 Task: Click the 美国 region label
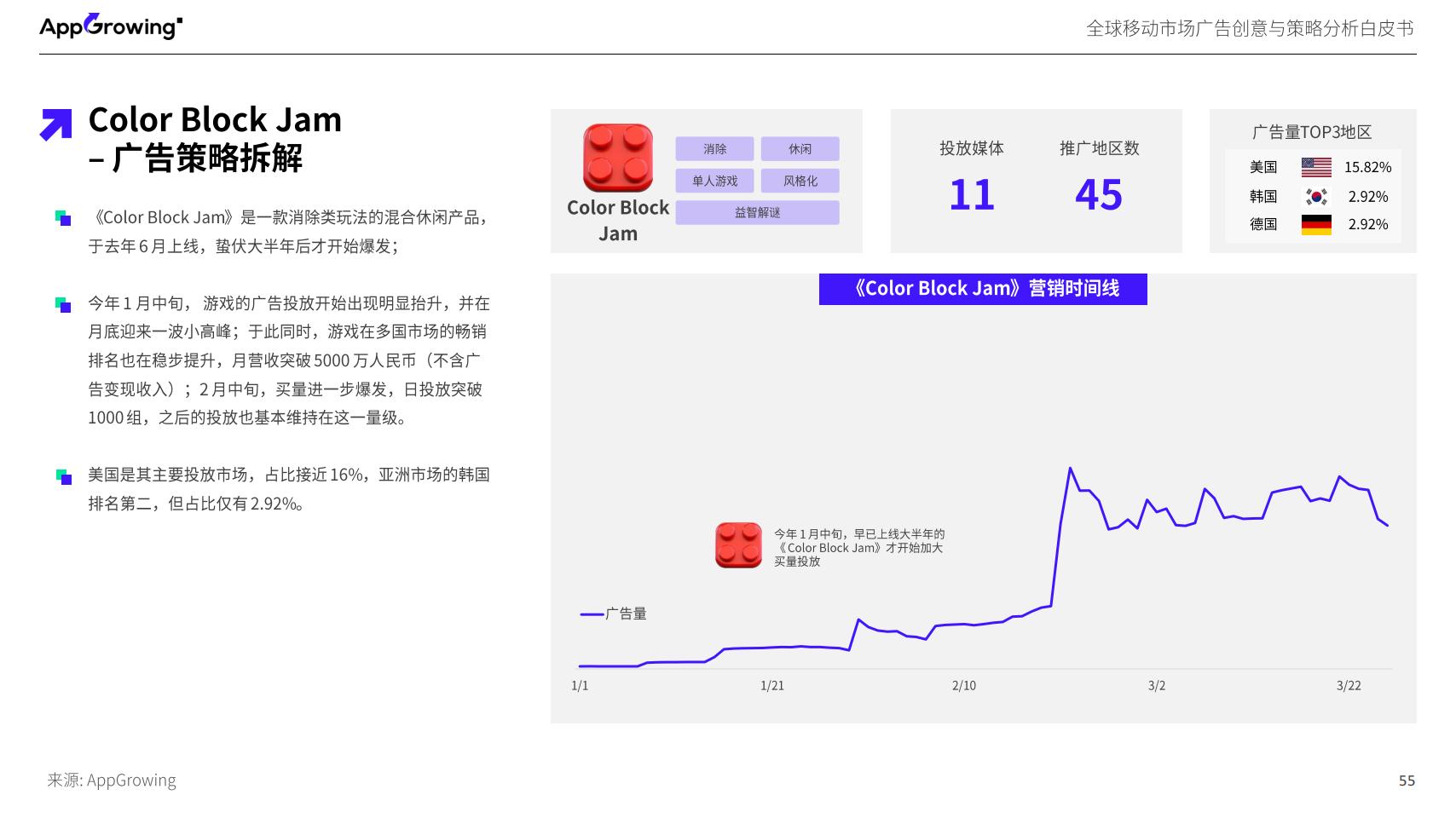pos(1263,167)
